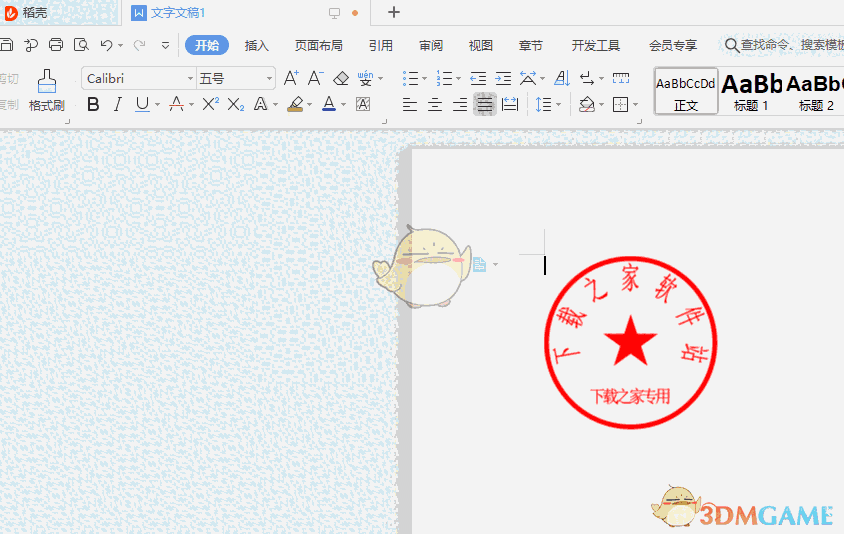
Task: Apply bullet list formatting
Action: [x=411, y=79]
